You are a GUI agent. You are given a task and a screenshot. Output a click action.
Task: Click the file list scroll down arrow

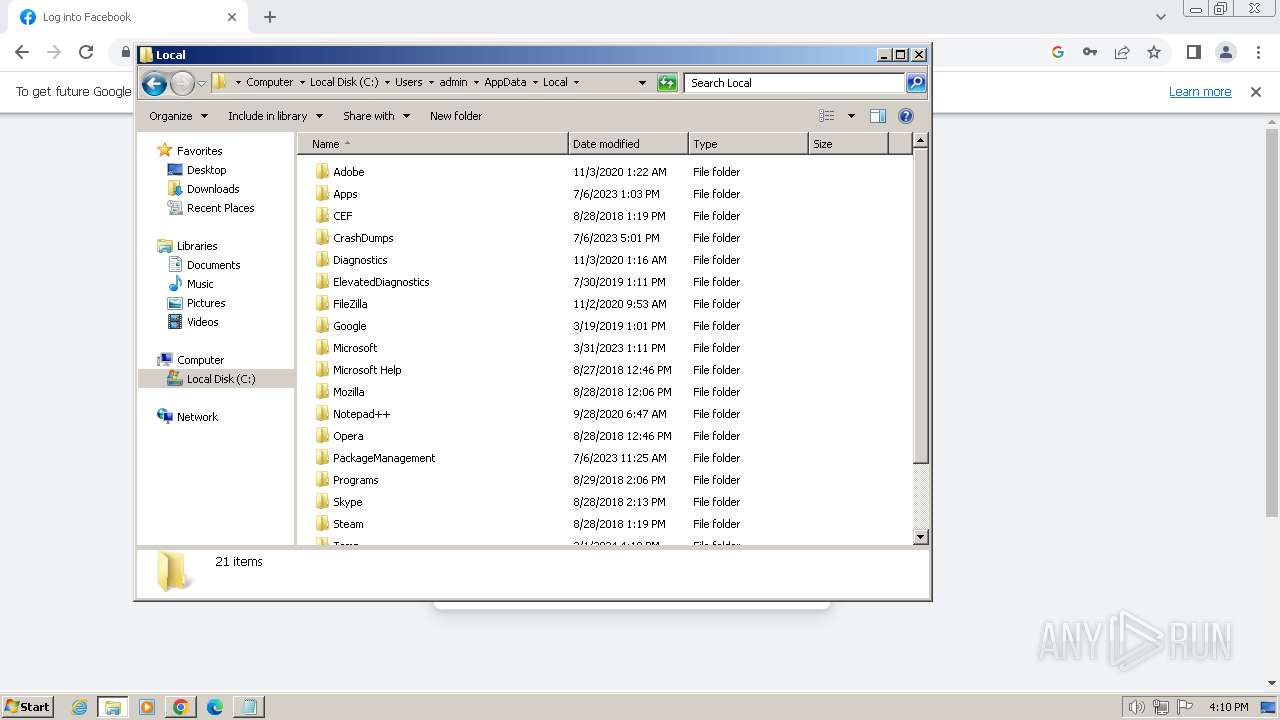click(x=921, y=537)
